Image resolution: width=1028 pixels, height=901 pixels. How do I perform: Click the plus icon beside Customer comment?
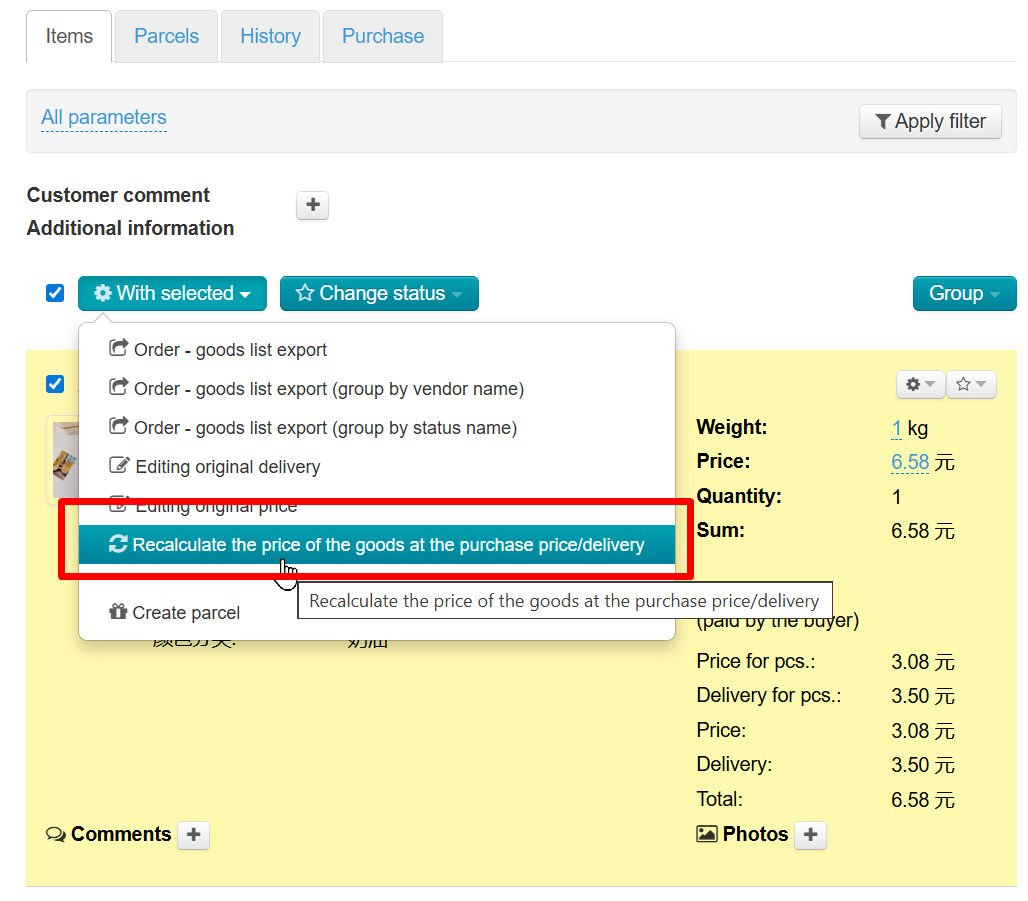pyautogui.click(x=312, y=205)
